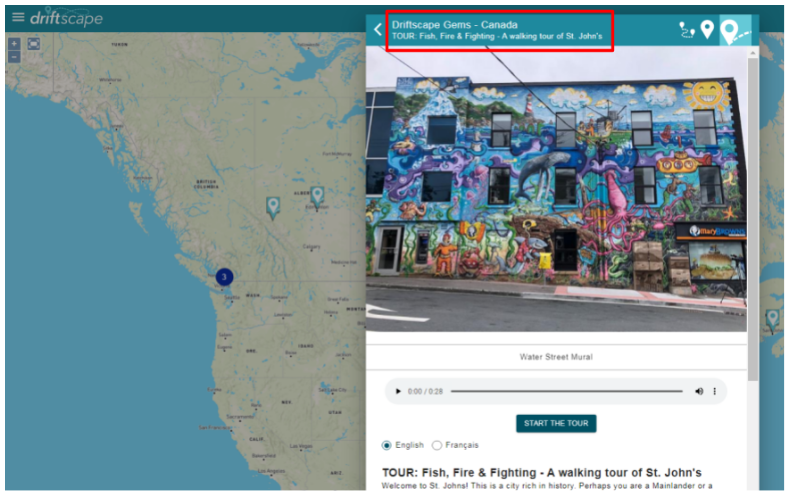
Task: Go back using the panel's left chevron
Action: tap(378, 30)
